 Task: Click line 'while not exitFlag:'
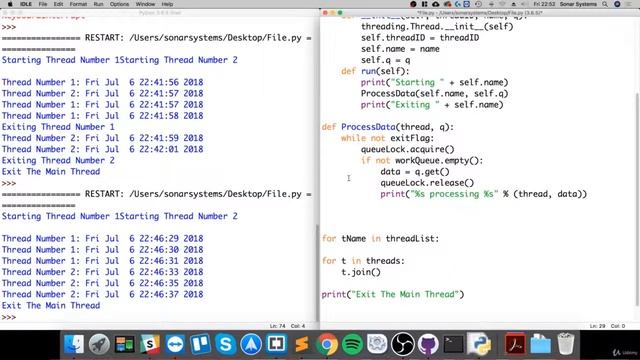pyautogui.click(x=388, y=138)
